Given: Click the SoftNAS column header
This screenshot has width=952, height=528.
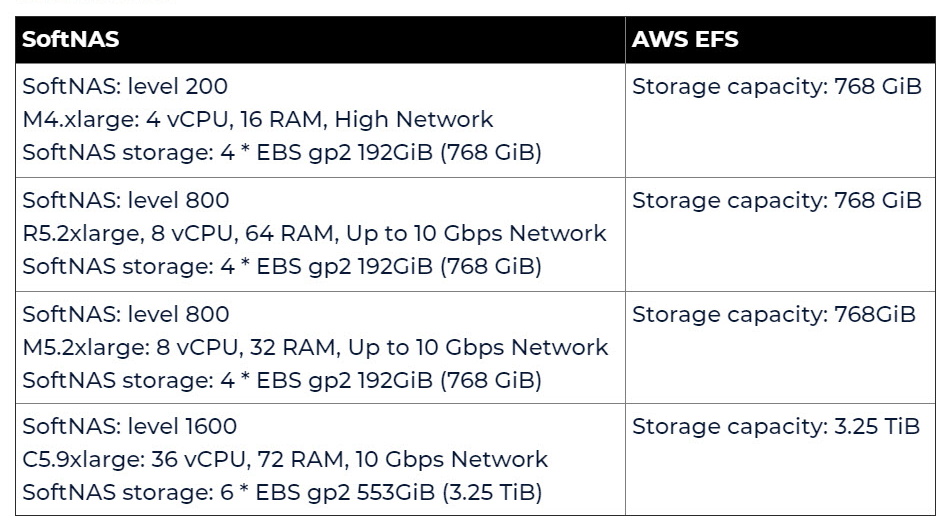Looking at the screenshot, I should tap(71, 40).
